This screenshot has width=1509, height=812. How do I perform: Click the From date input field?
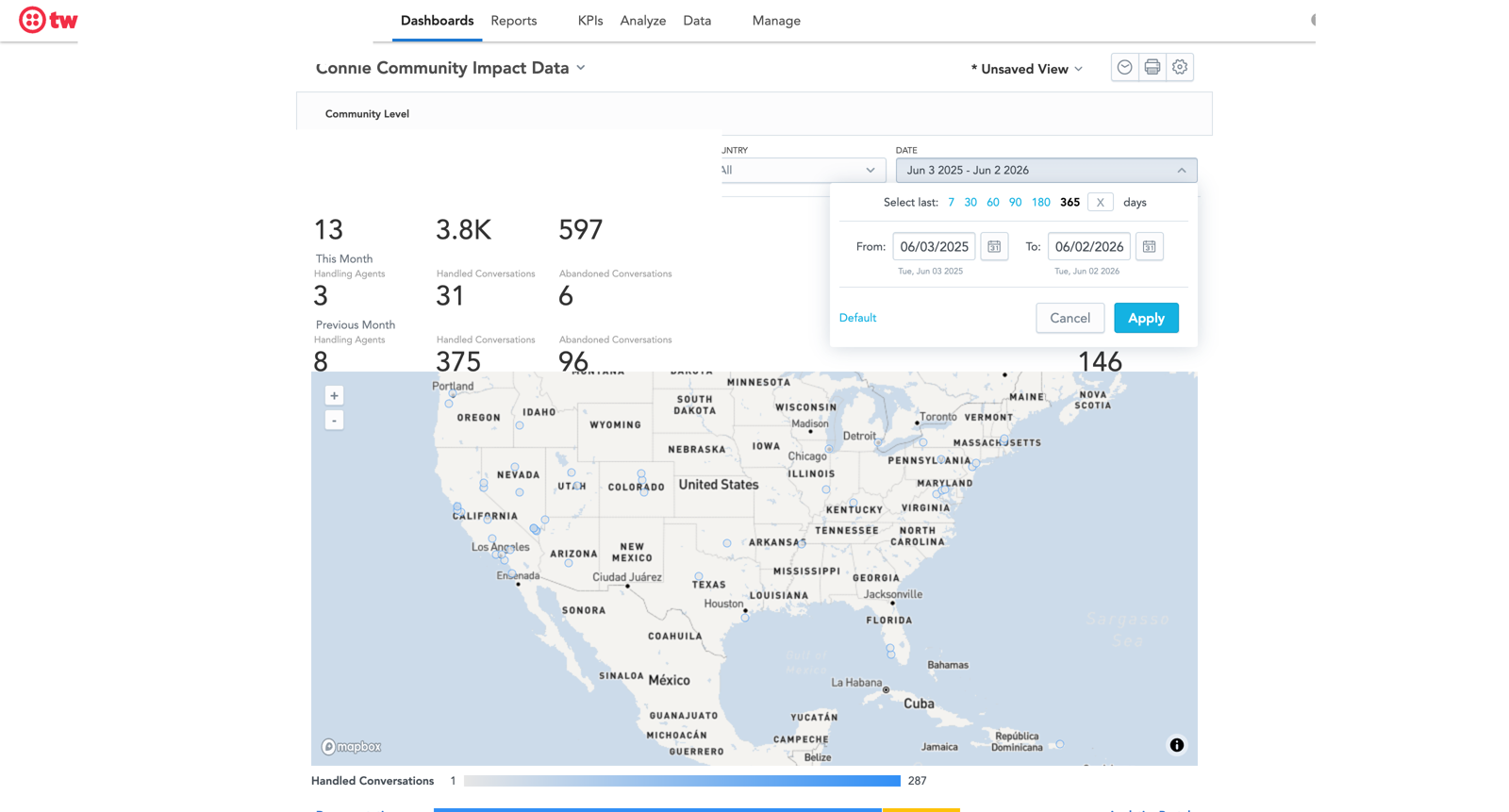pos(934,246)
